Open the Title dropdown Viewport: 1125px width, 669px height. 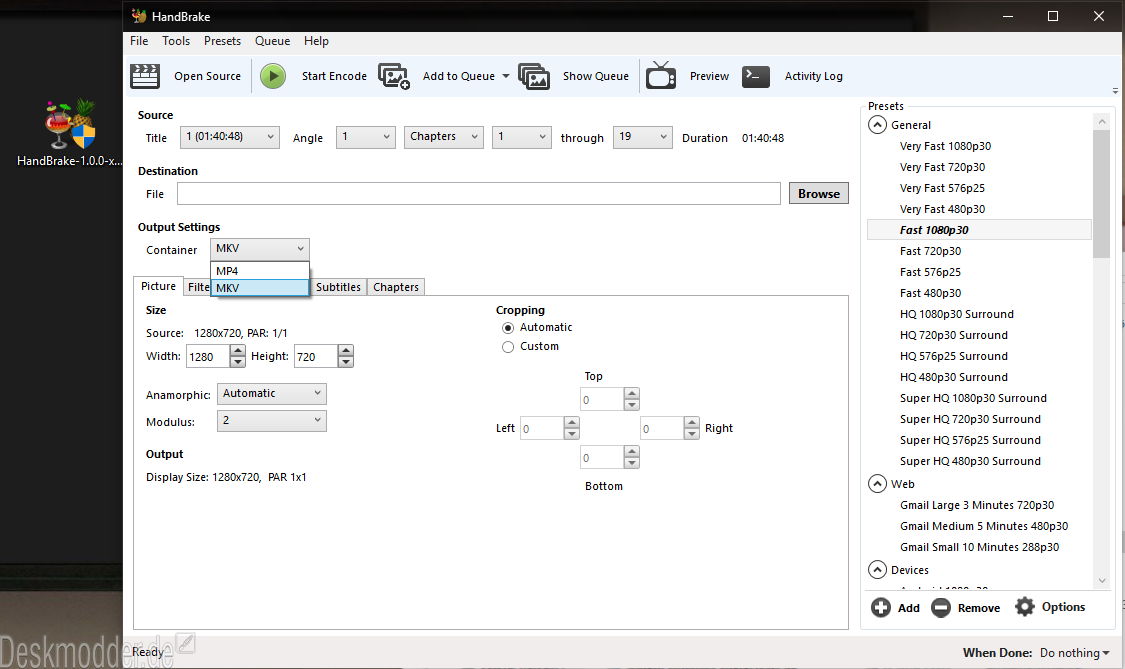(230, 137)
